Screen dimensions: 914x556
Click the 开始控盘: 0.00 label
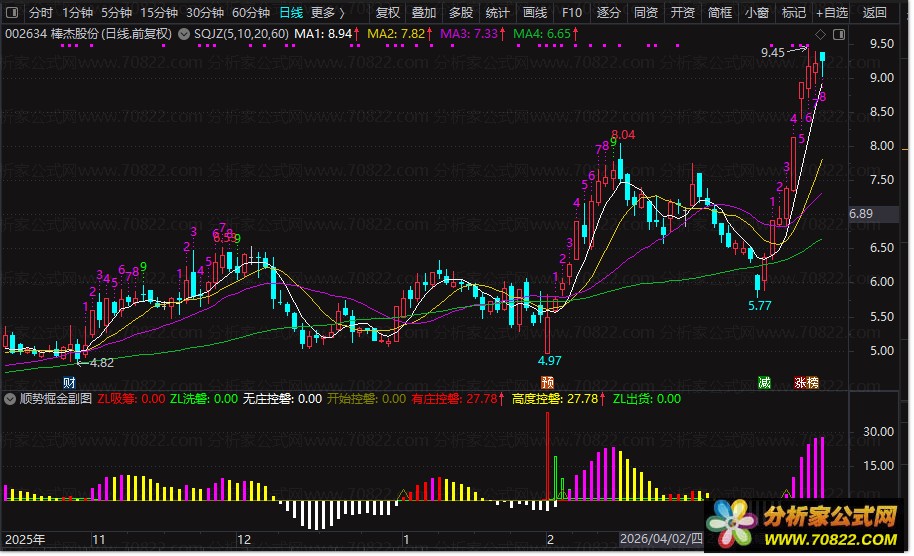(366, 399)
